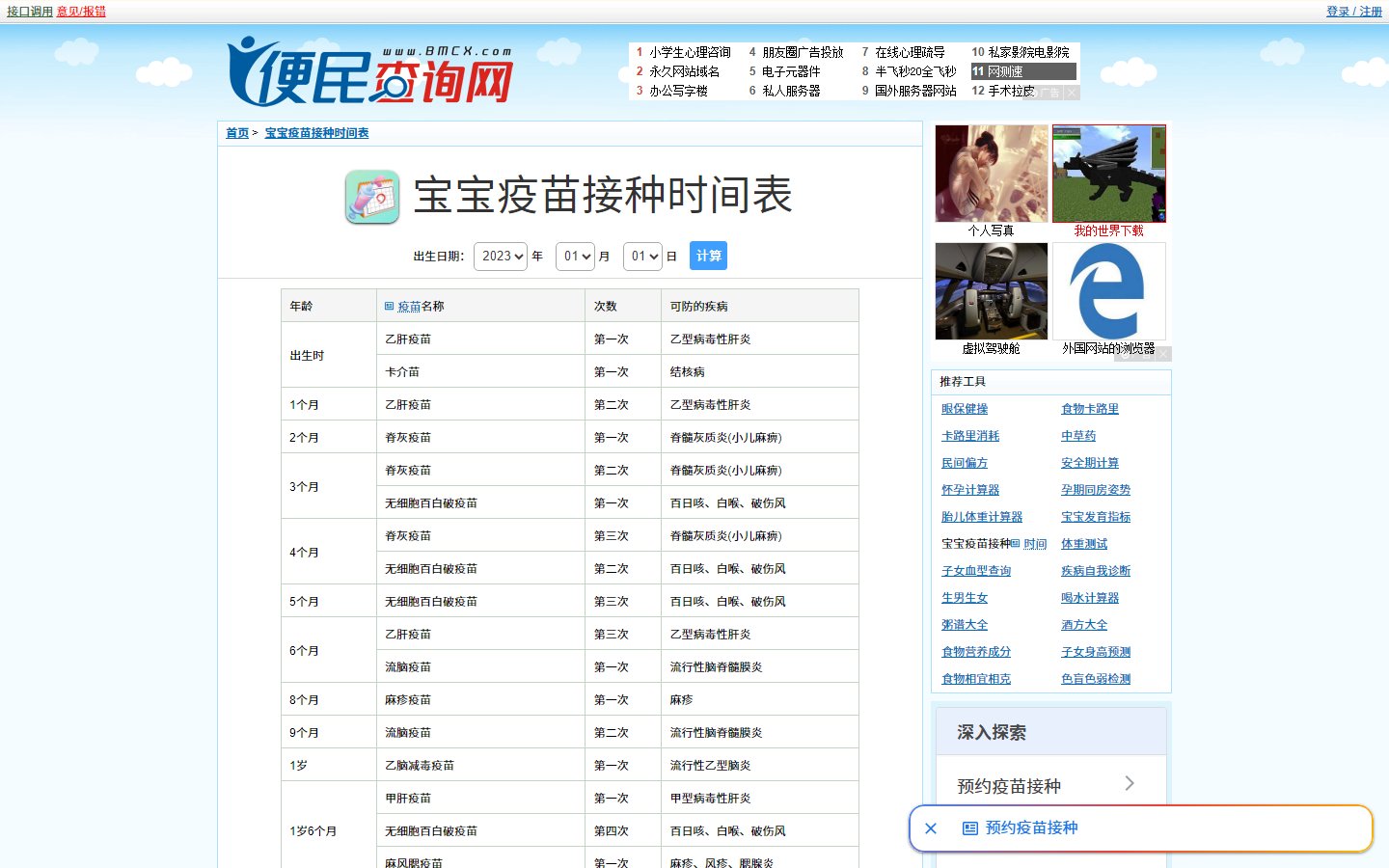Open the 胎儿体重计算器 tool link
The height and width of the screenshot is (868, 1389).
[x=982, y=517]
